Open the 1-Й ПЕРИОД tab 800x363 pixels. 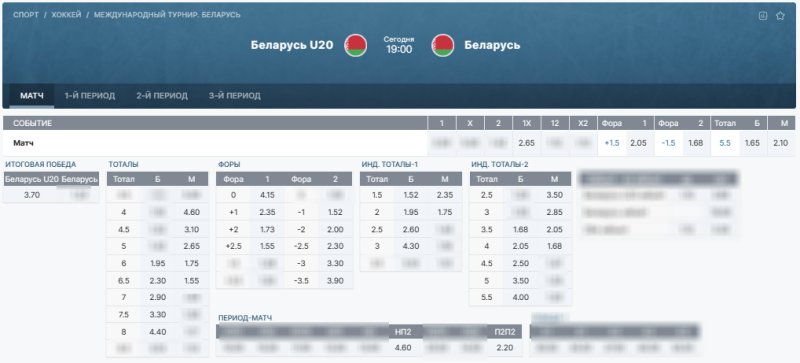89,95
